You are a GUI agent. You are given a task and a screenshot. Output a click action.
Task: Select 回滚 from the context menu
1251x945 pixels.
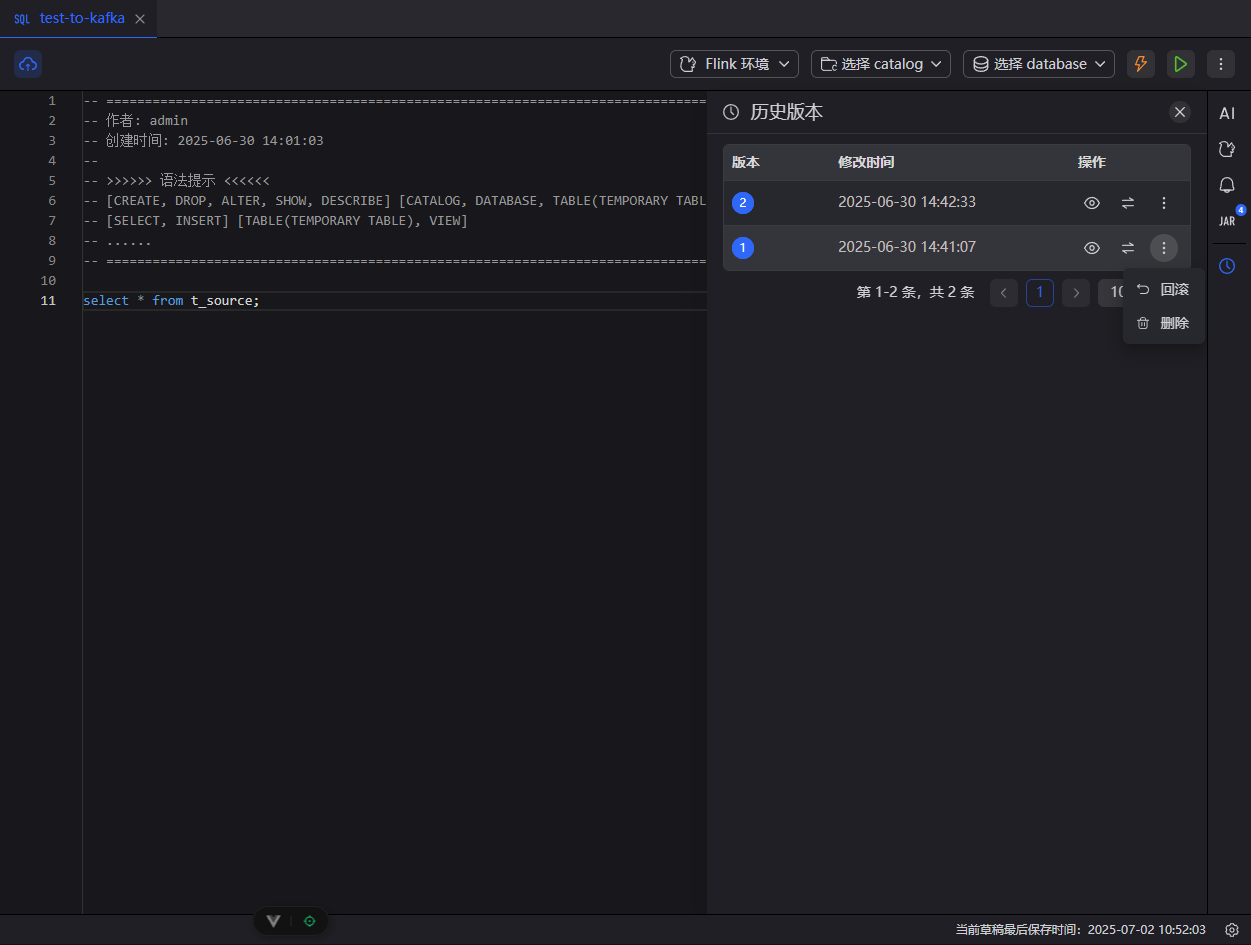click(1164, 290)
